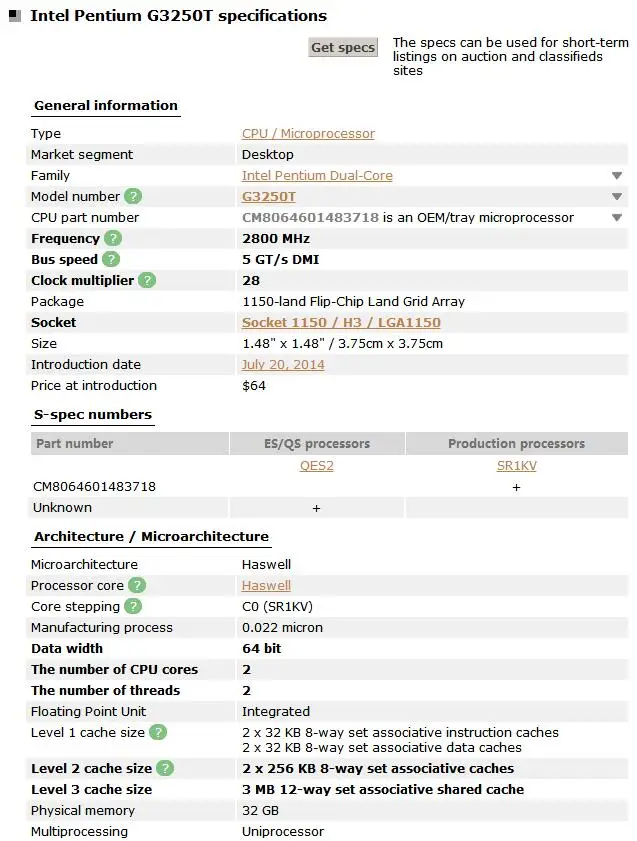Click the July 20, 2014 date link
Screen dimensions: 637x841
tap(283, 365)
